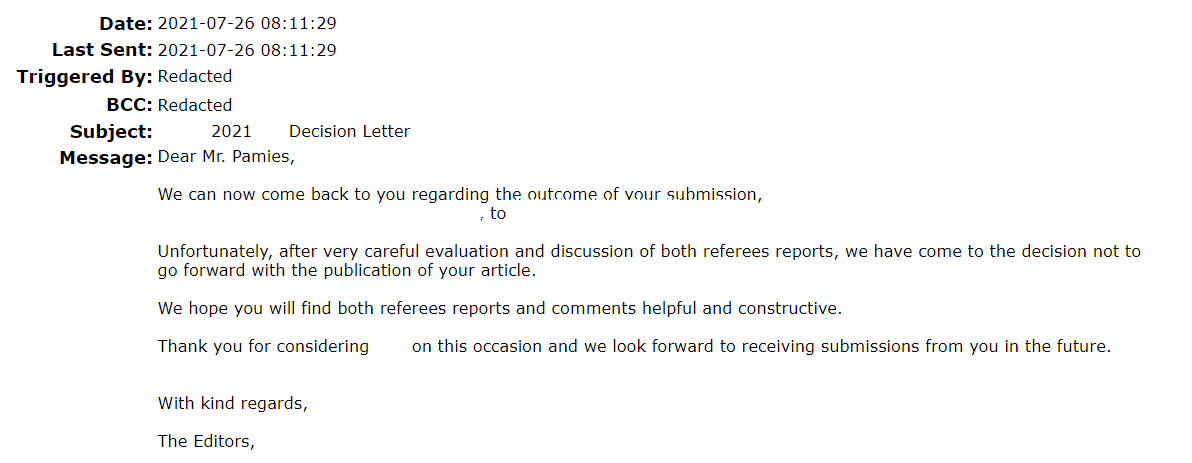Click the We hope you will find sentence
This screenshot has width=1192, height=463.
(500, 309)
